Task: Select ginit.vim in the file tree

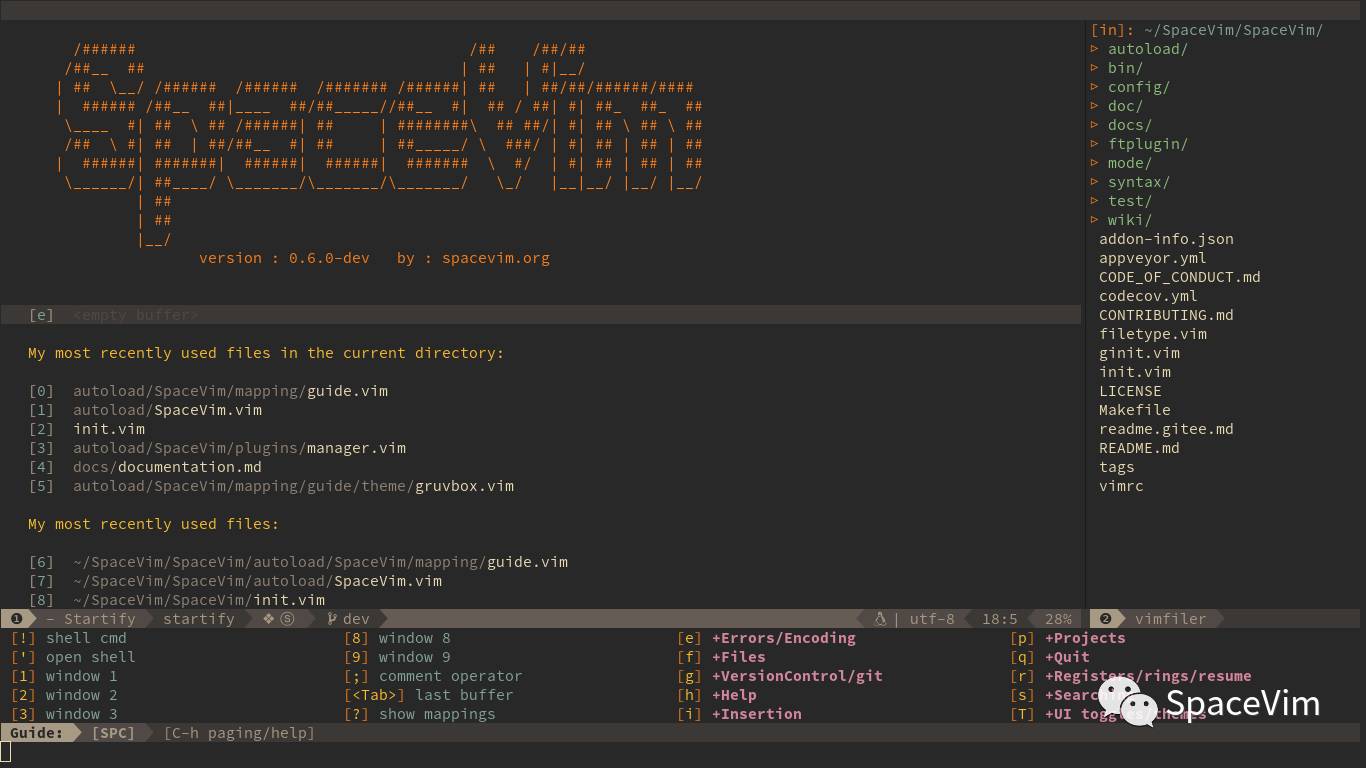Action: pos(1139,353)
